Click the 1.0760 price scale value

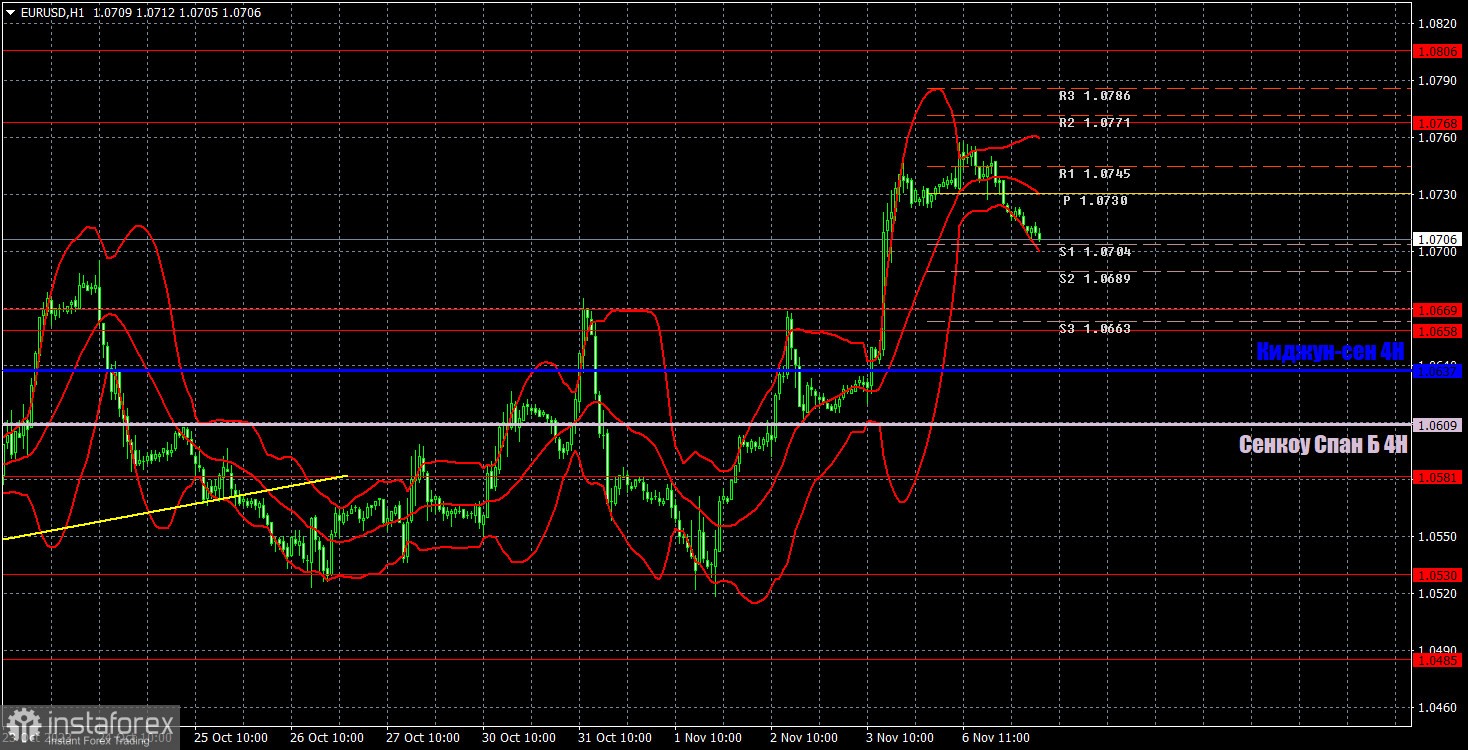(x=1438, y=137)
